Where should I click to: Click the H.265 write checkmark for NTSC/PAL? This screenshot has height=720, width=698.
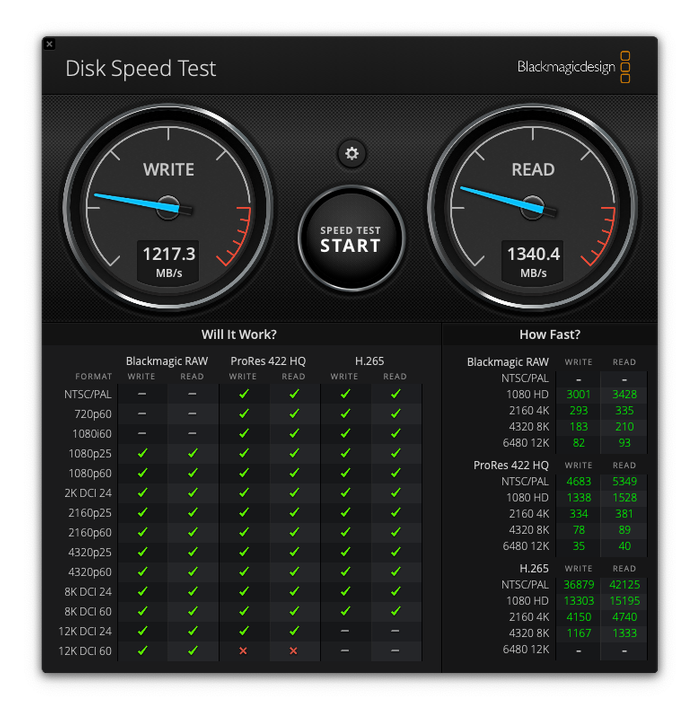pyautogui.click(x=344, y=394)
